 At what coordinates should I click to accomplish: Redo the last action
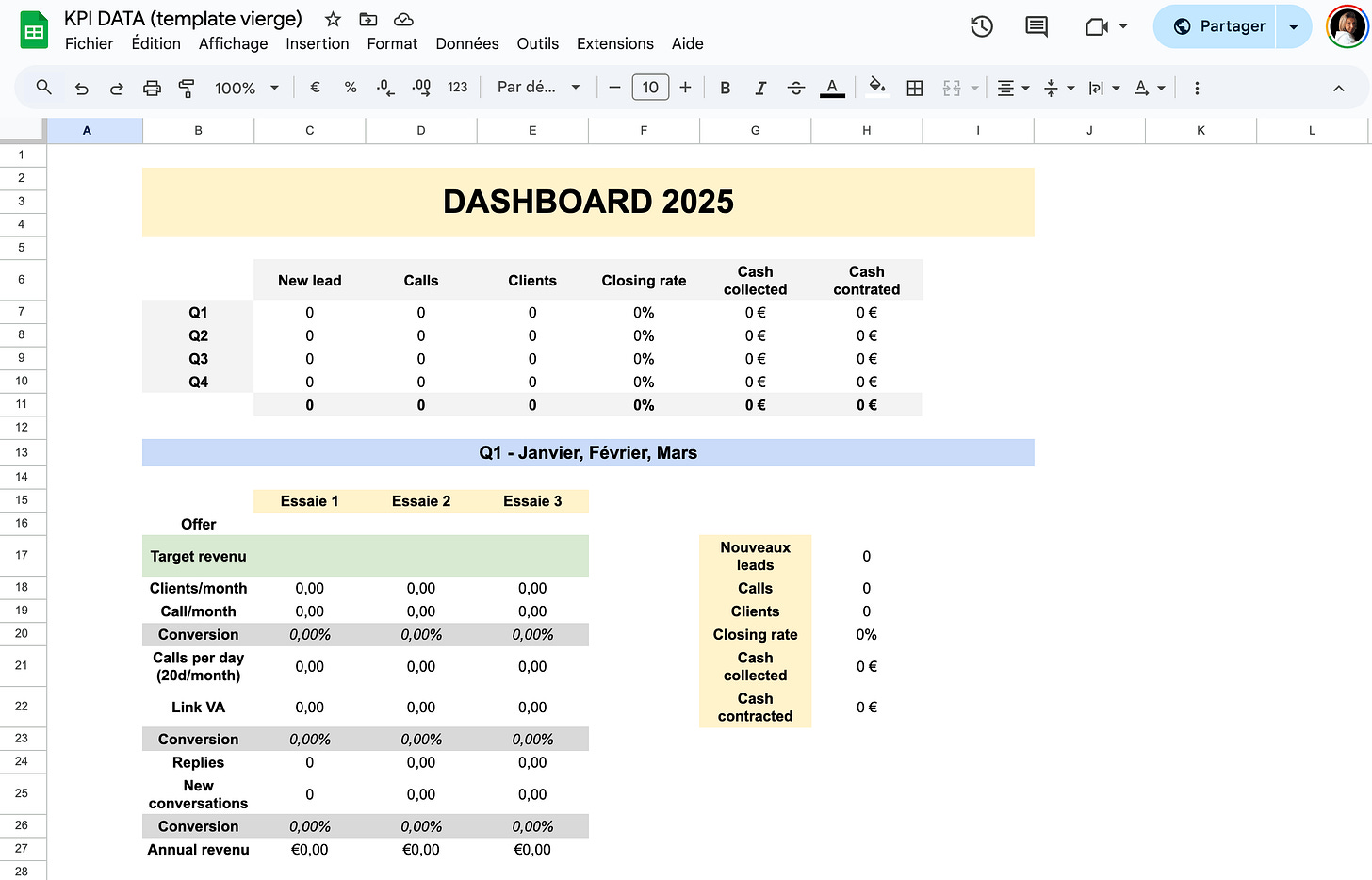(117, 88)
